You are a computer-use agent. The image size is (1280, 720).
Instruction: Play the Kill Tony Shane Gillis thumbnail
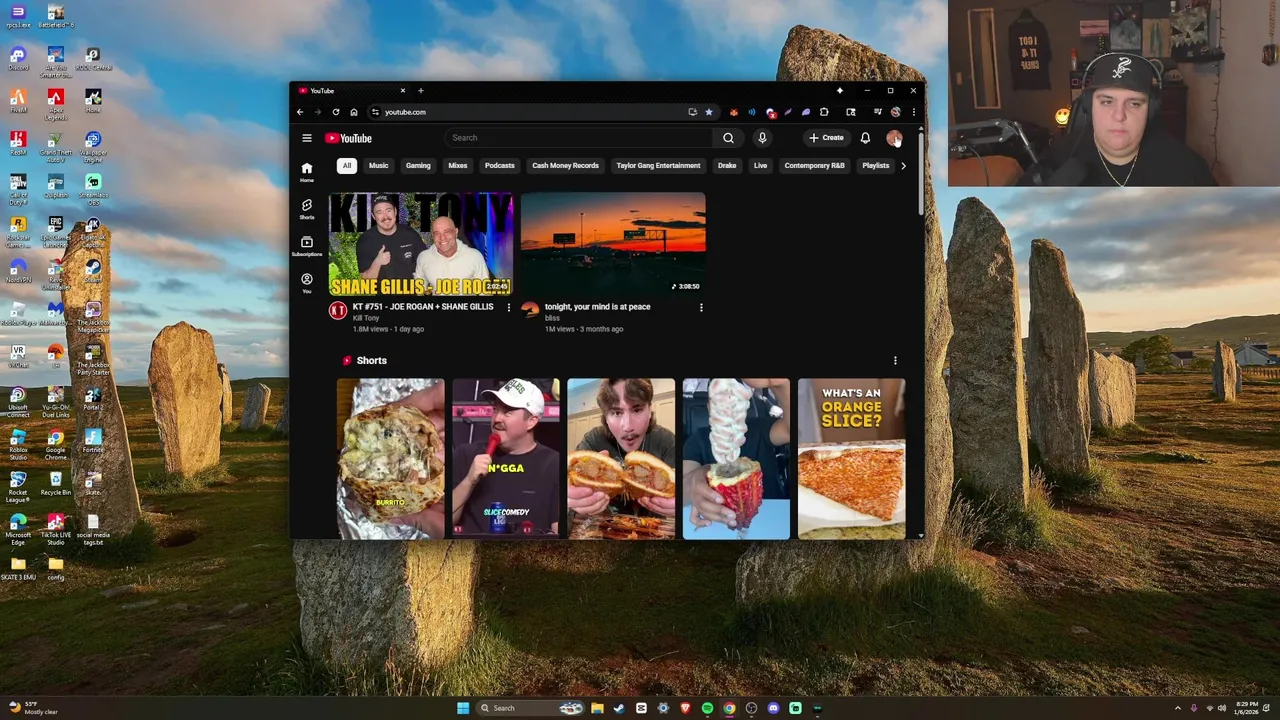pos(421,245)
